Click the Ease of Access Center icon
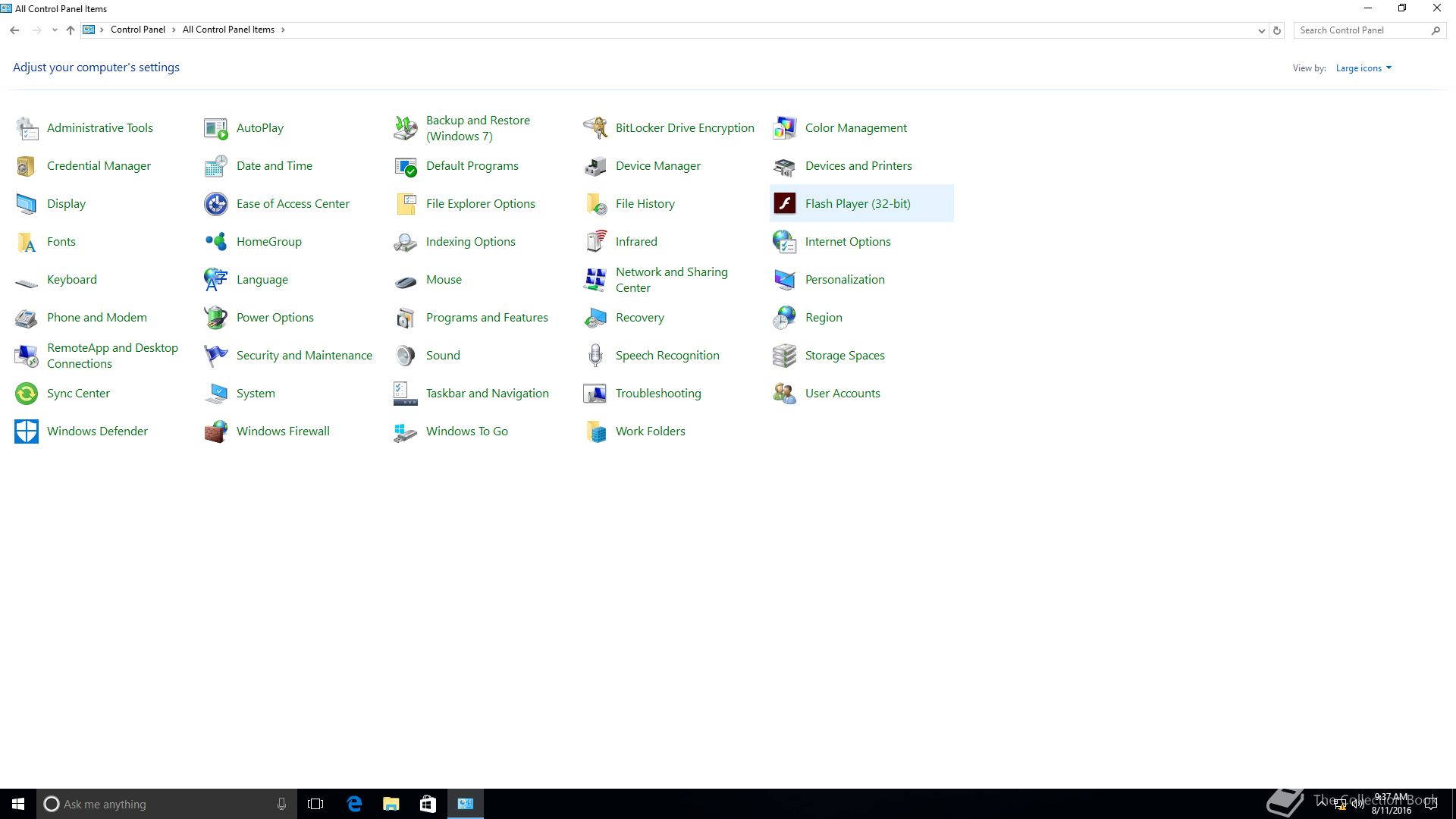 [x=216, y=204]
